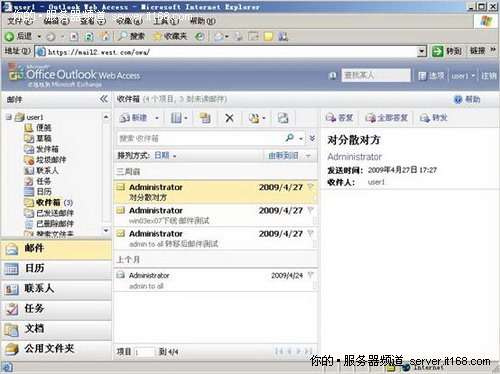
Task: Open Sent Items (已发送邮件) folder
Action: (49, 213)
